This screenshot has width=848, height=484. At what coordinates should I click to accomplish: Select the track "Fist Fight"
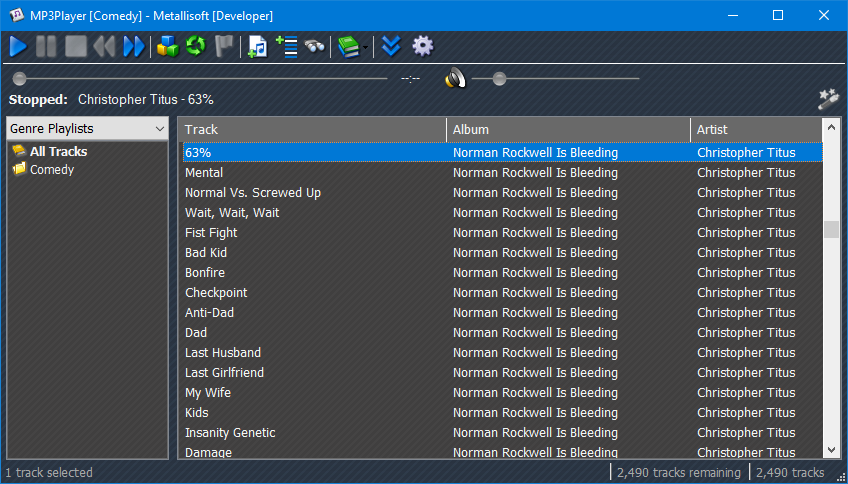tap(211, 233)
